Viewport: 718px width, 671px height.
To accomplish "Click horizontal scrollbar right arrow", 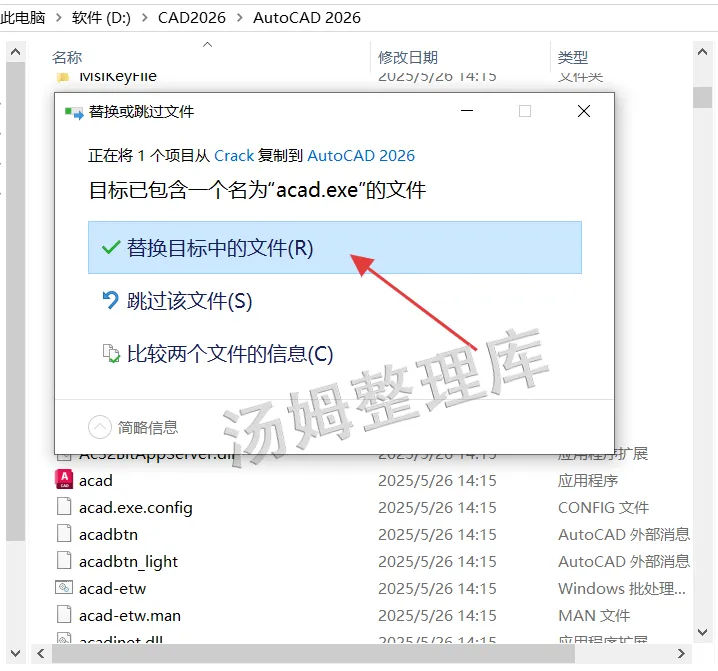I will [x=681, y=653].
